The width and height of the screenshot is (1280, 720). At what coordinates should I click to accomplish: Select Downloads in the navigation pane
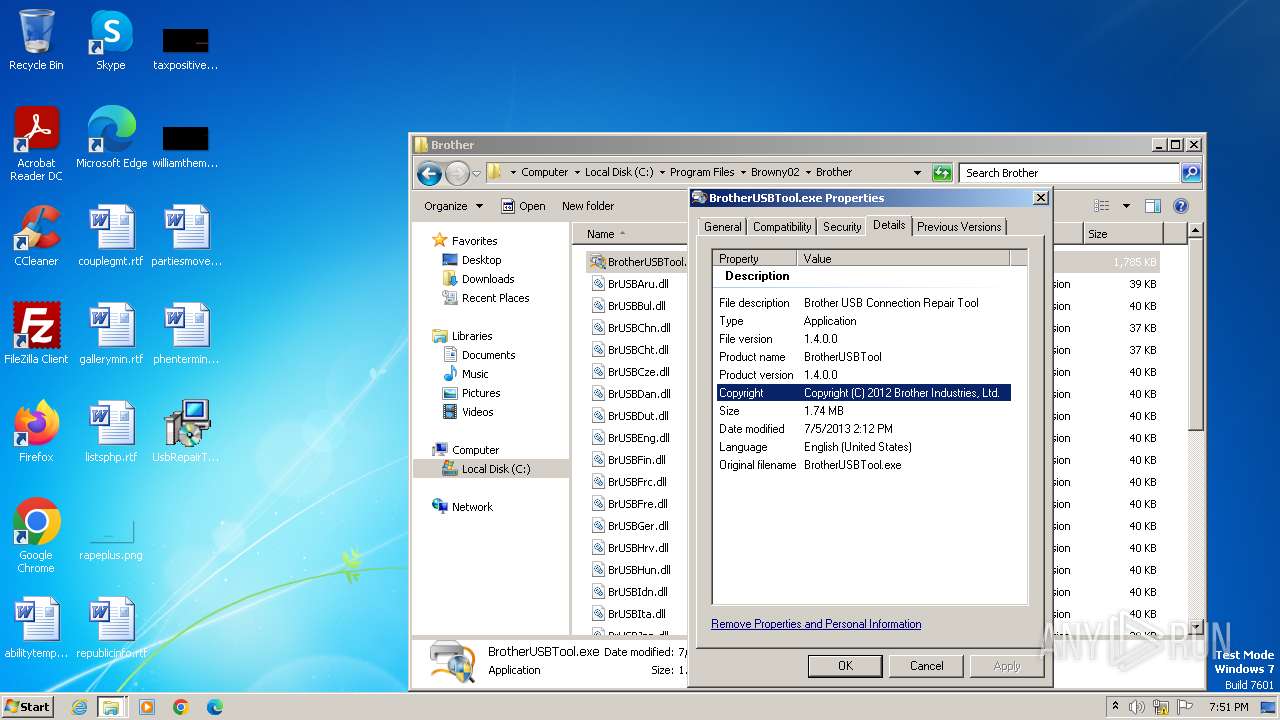[x=488, y=279]
